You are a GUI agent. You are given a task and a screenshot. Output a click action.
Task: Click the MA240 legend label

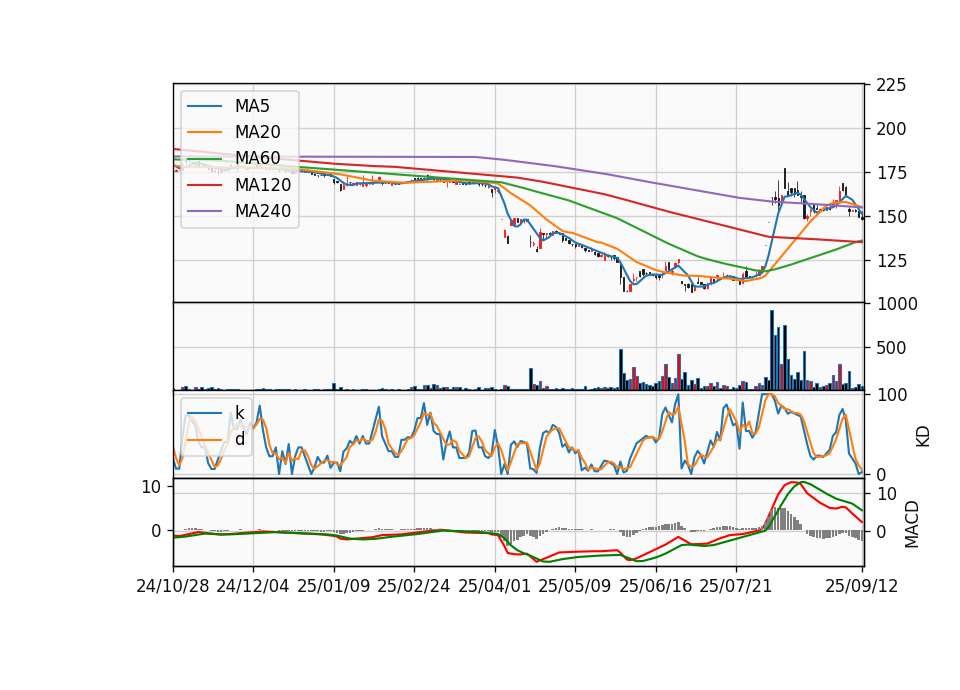tap(263, 211)
